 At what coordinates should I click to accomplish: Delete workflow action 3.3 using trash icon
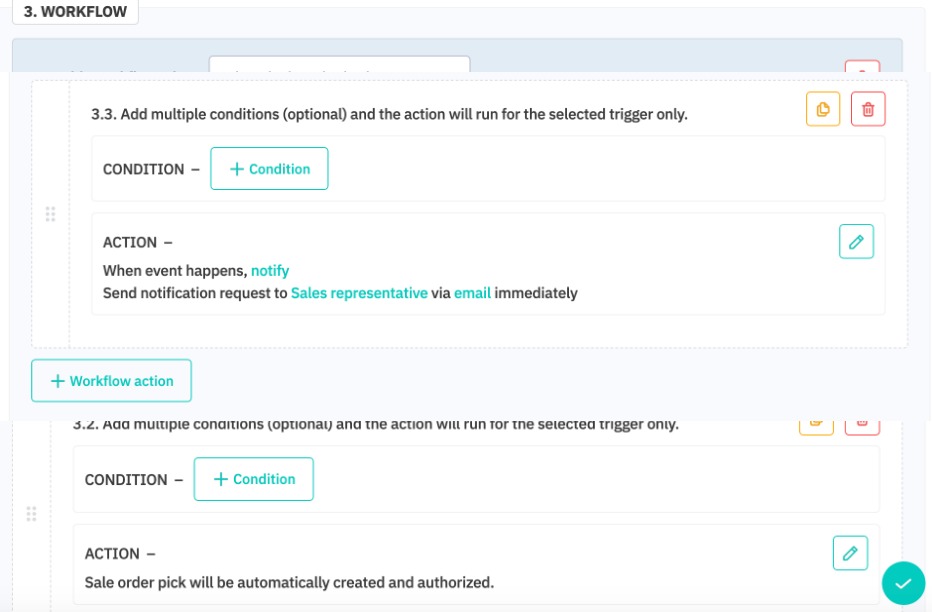pyautogui.click(x=868, y=109)
